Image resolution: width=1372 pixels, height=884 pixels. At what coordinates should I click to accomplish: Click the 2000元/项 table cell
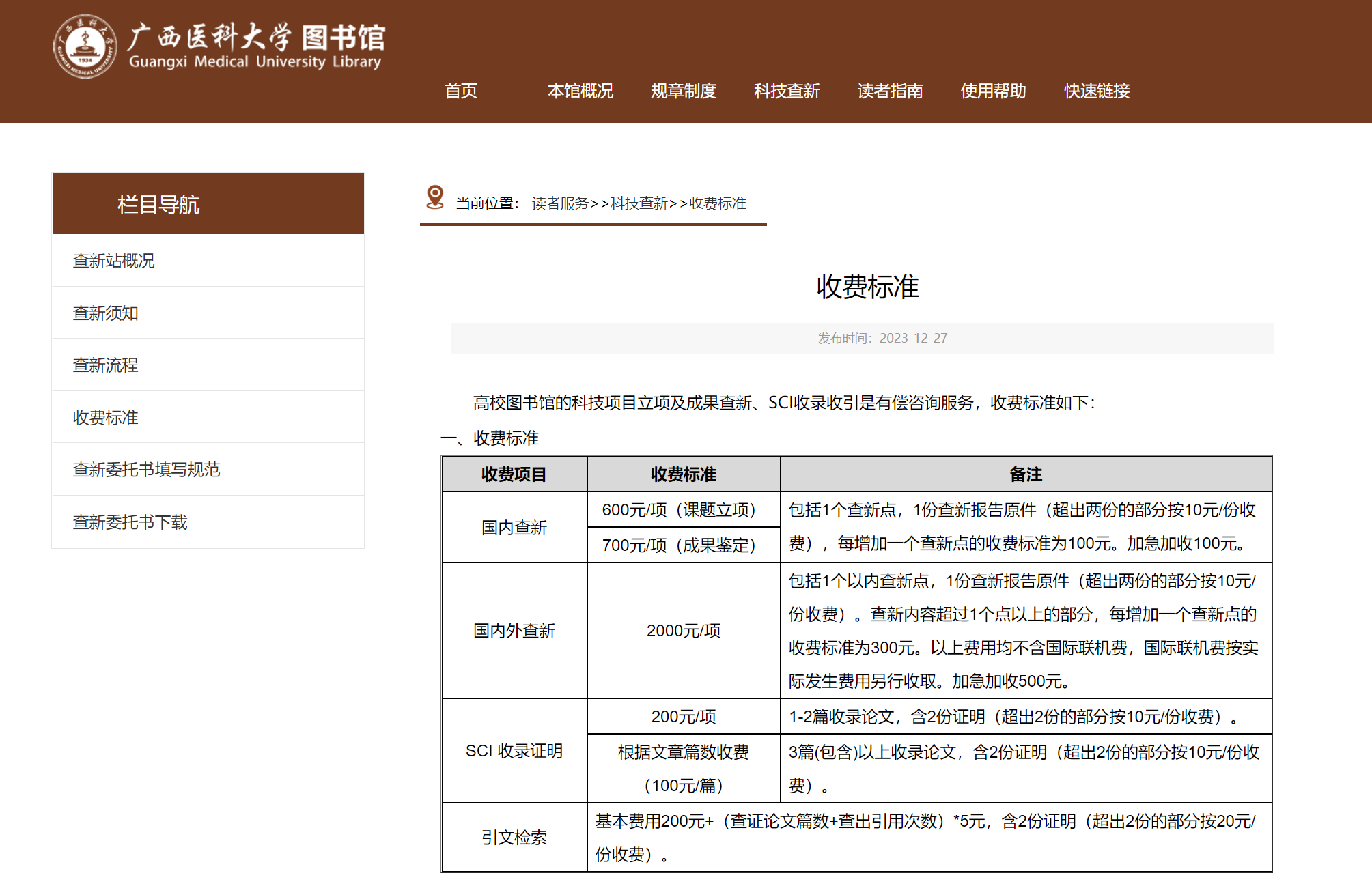[684, 631]
